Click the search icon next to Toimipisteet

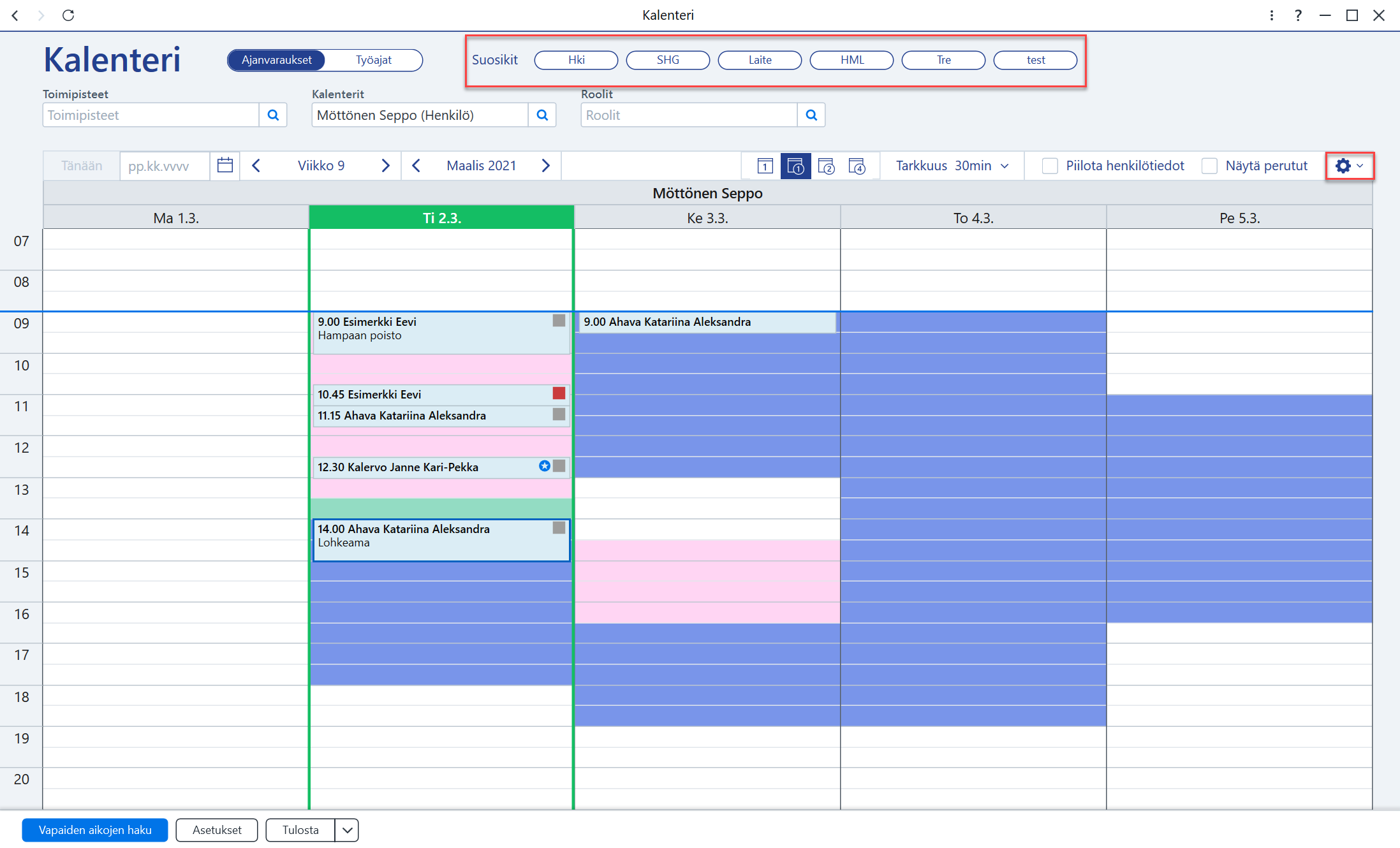coord(273,115)
